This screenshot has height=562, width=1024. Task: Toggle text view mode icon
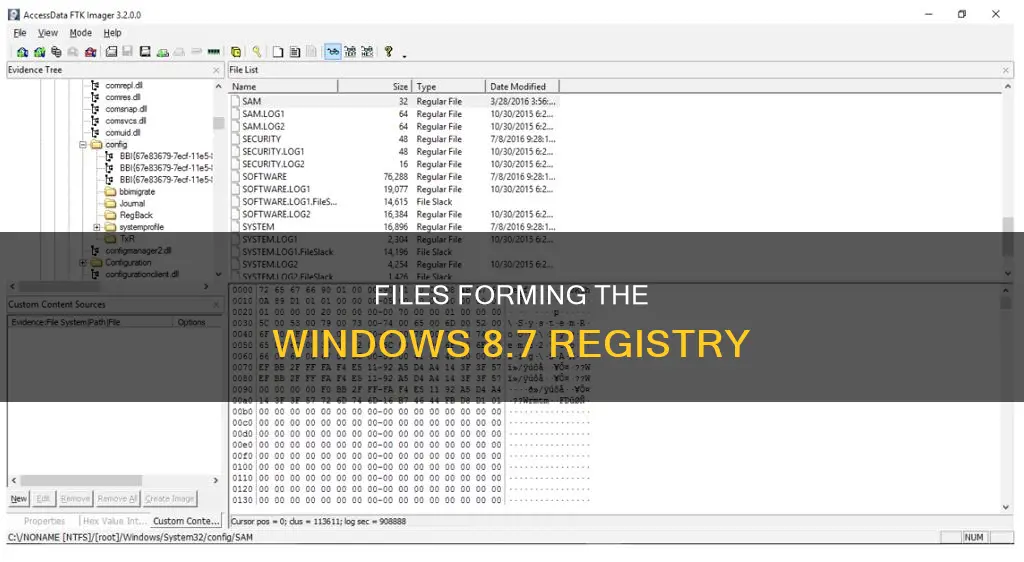pyautogui.click(x=350, y=52)
